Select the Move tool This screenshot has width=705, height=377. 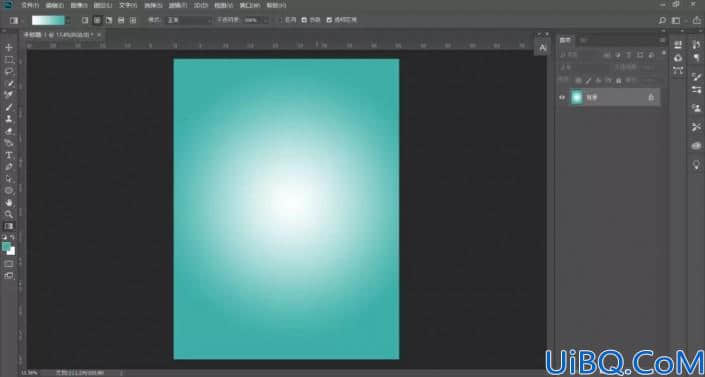[x=9, y=47]
